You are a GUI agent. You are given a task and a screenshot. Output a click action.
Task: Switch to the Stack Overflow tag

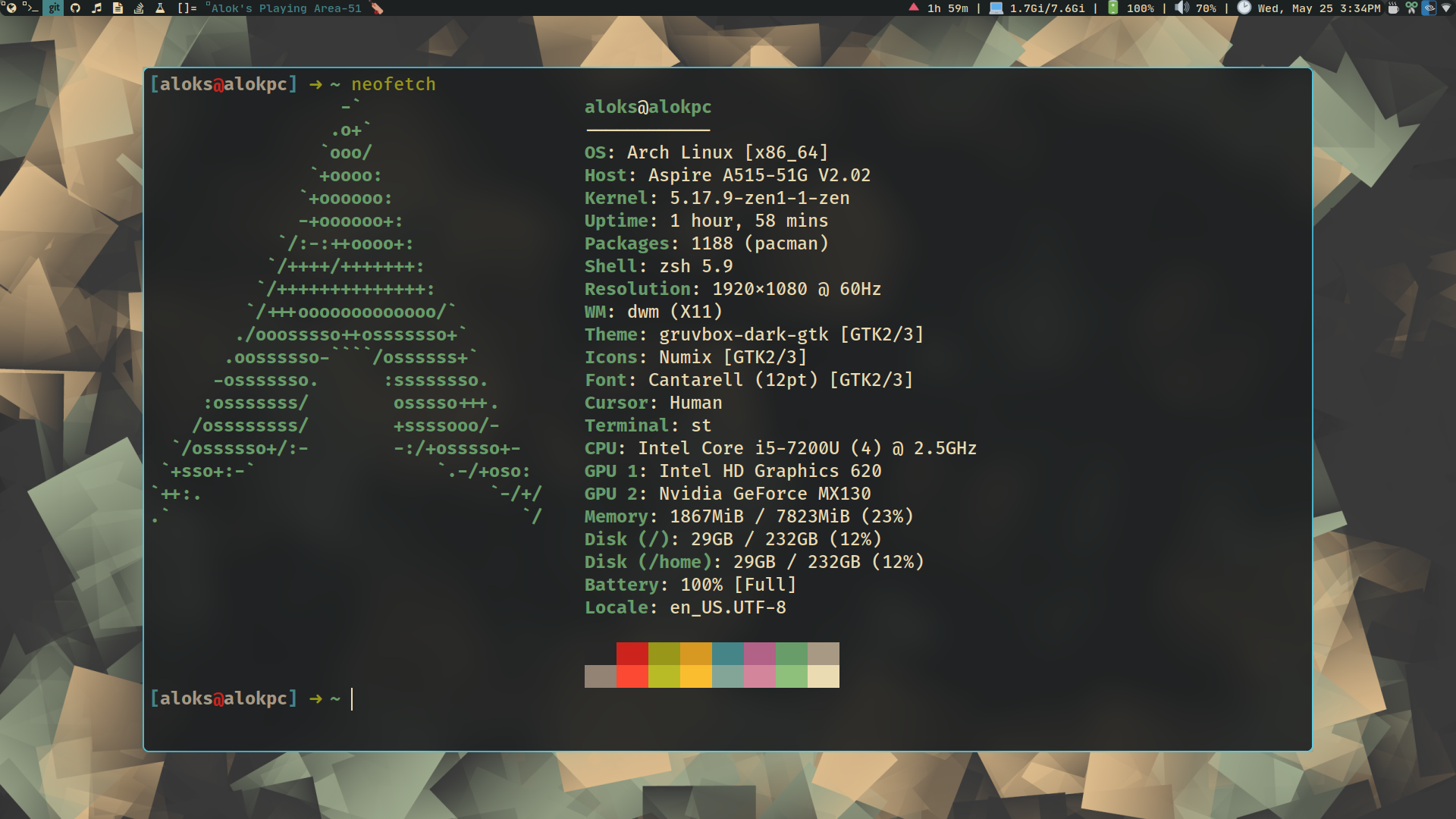point(139,8)
